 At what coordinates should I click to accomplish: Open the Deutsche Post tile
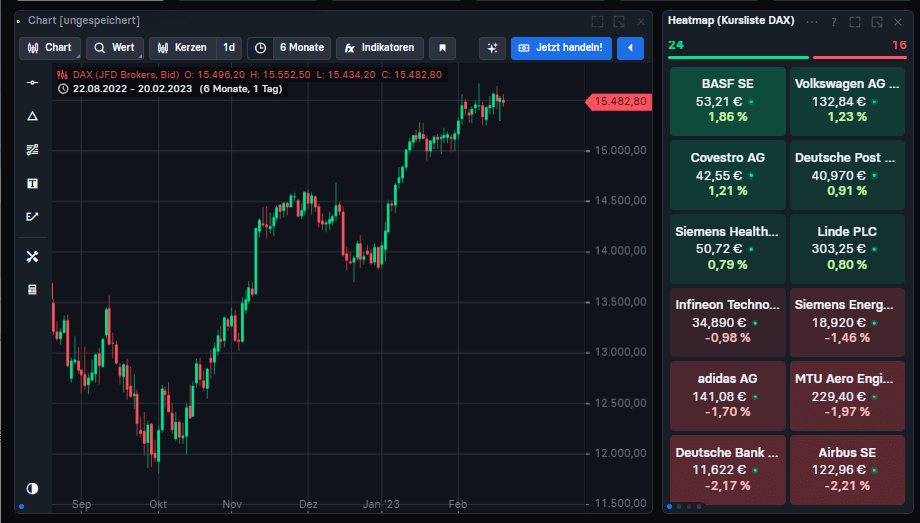[x=847, y=175]
